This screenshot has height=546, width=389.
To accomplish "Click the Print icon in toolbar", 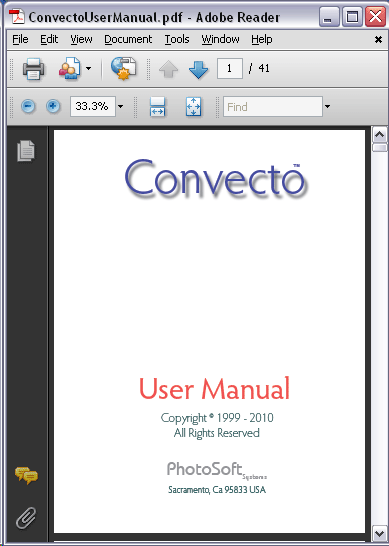I will pos(33,69).
